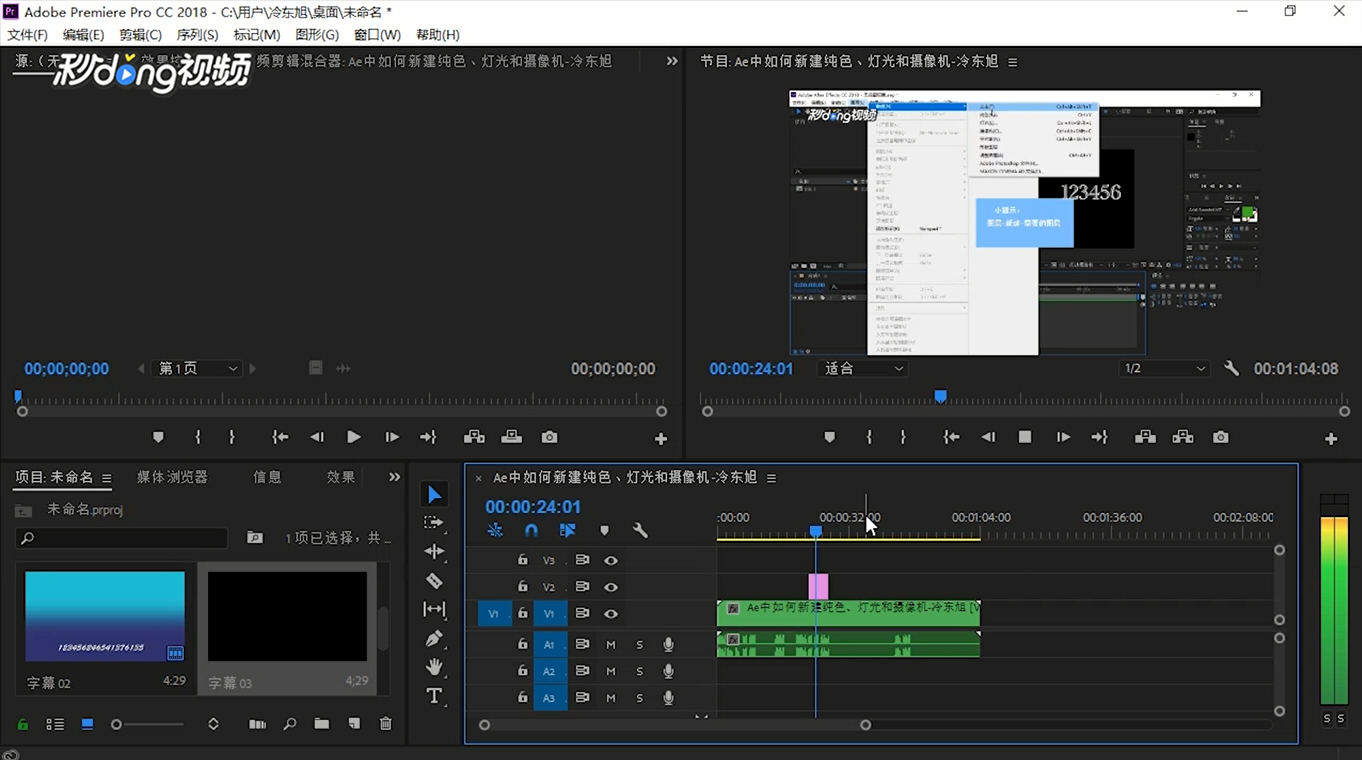The height and width of the screenshot is (760, 1362).
Task: Mute audio track A1
Action: point(611,645)
